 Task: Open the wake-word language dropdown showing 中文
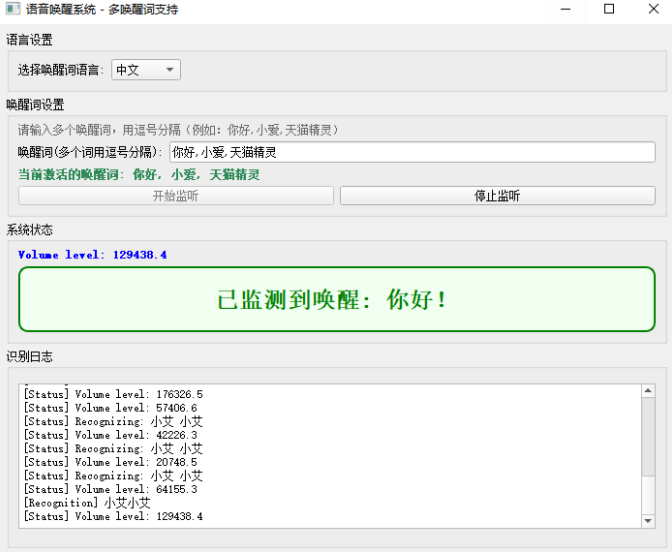pyautogui.click(x=146, y=69)
